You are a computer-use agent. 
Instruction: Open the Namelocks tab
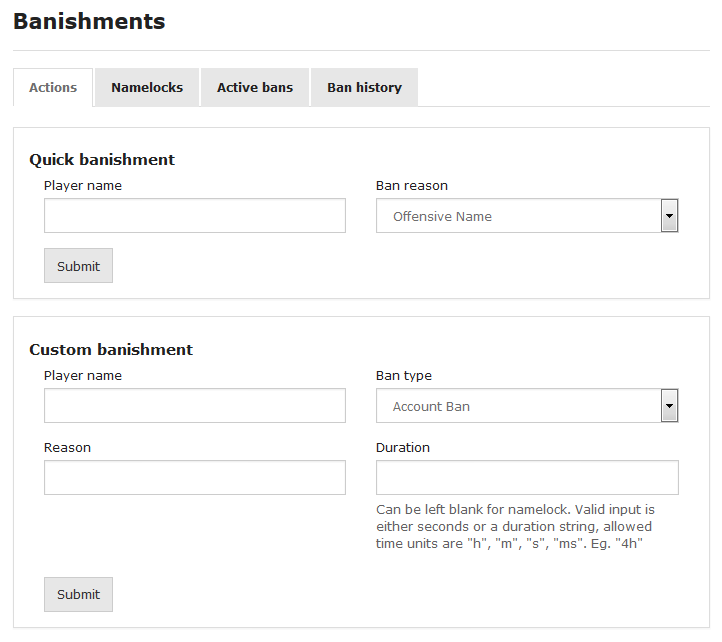[x=147, y=88]
